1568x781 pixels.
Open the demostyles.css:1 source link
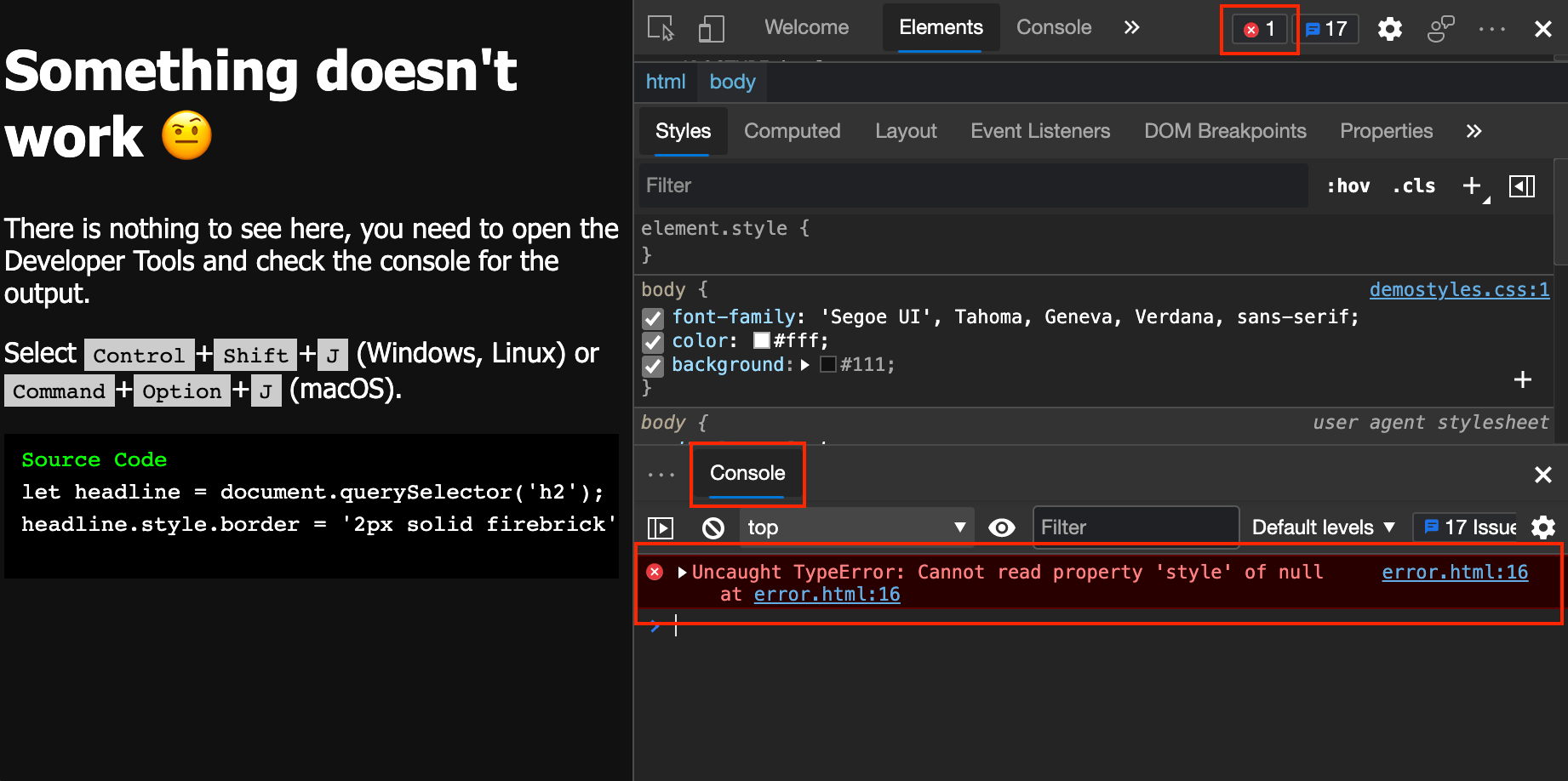pos(1459,290)
